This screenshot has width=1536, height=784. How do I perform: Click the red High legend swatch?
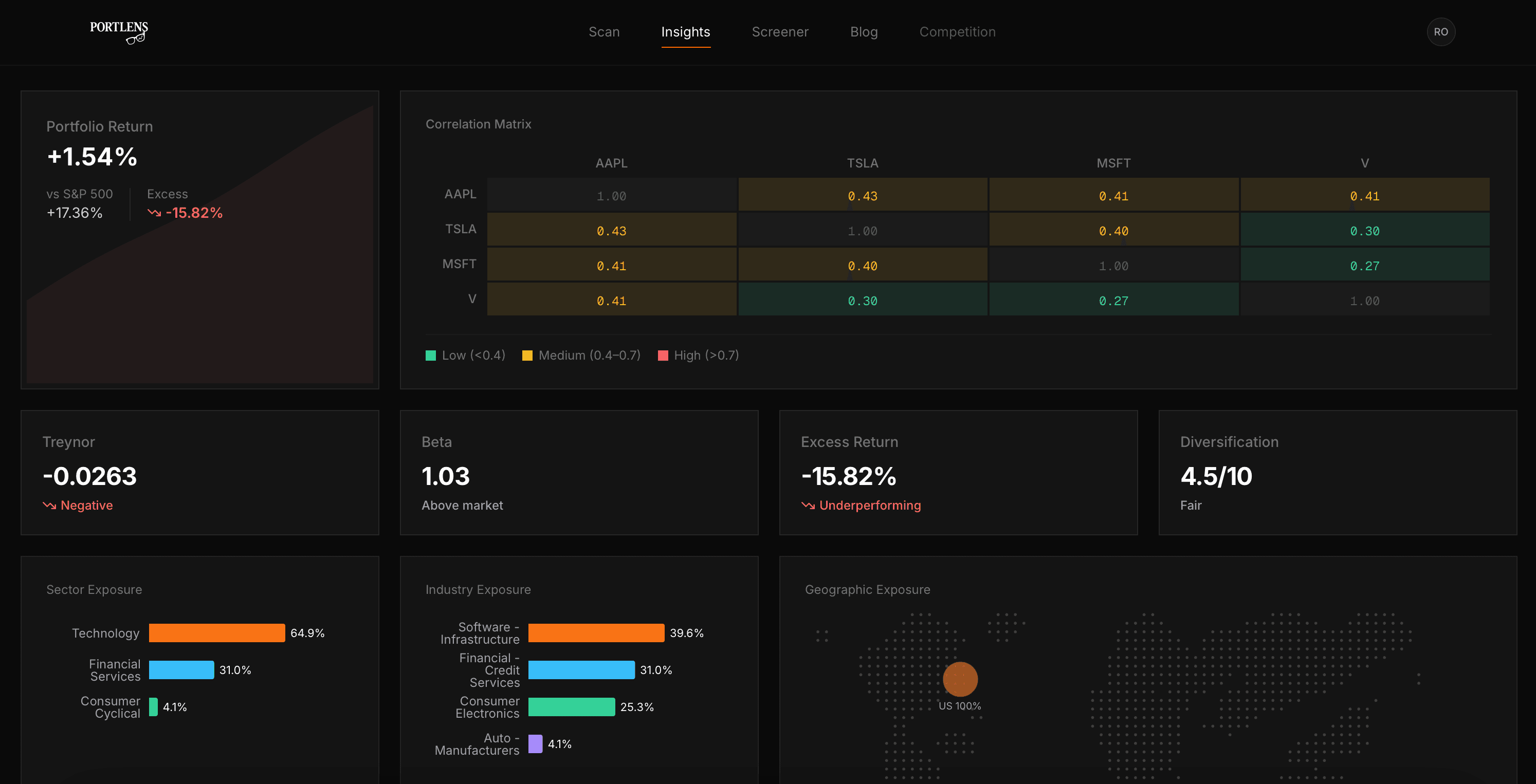(x=663, y=356)
